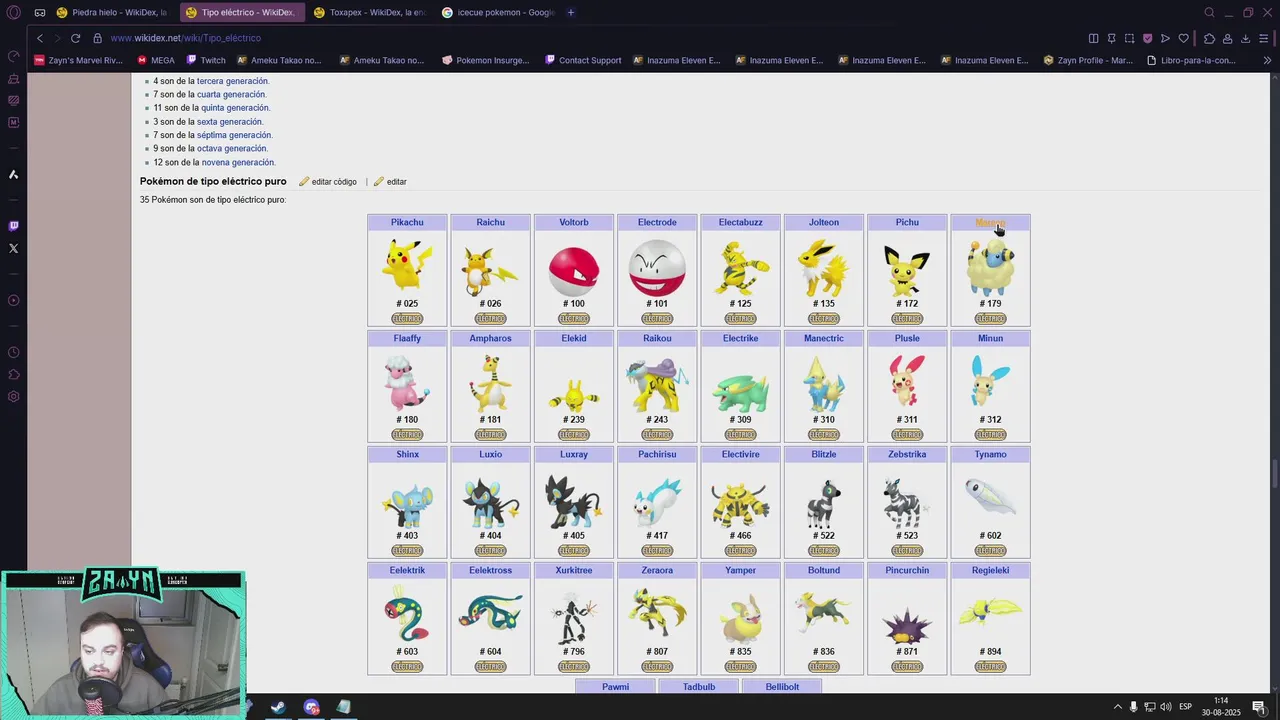Open the ad blocker shield icon
1280x720 pixels.
click(x=1147, y=38)
